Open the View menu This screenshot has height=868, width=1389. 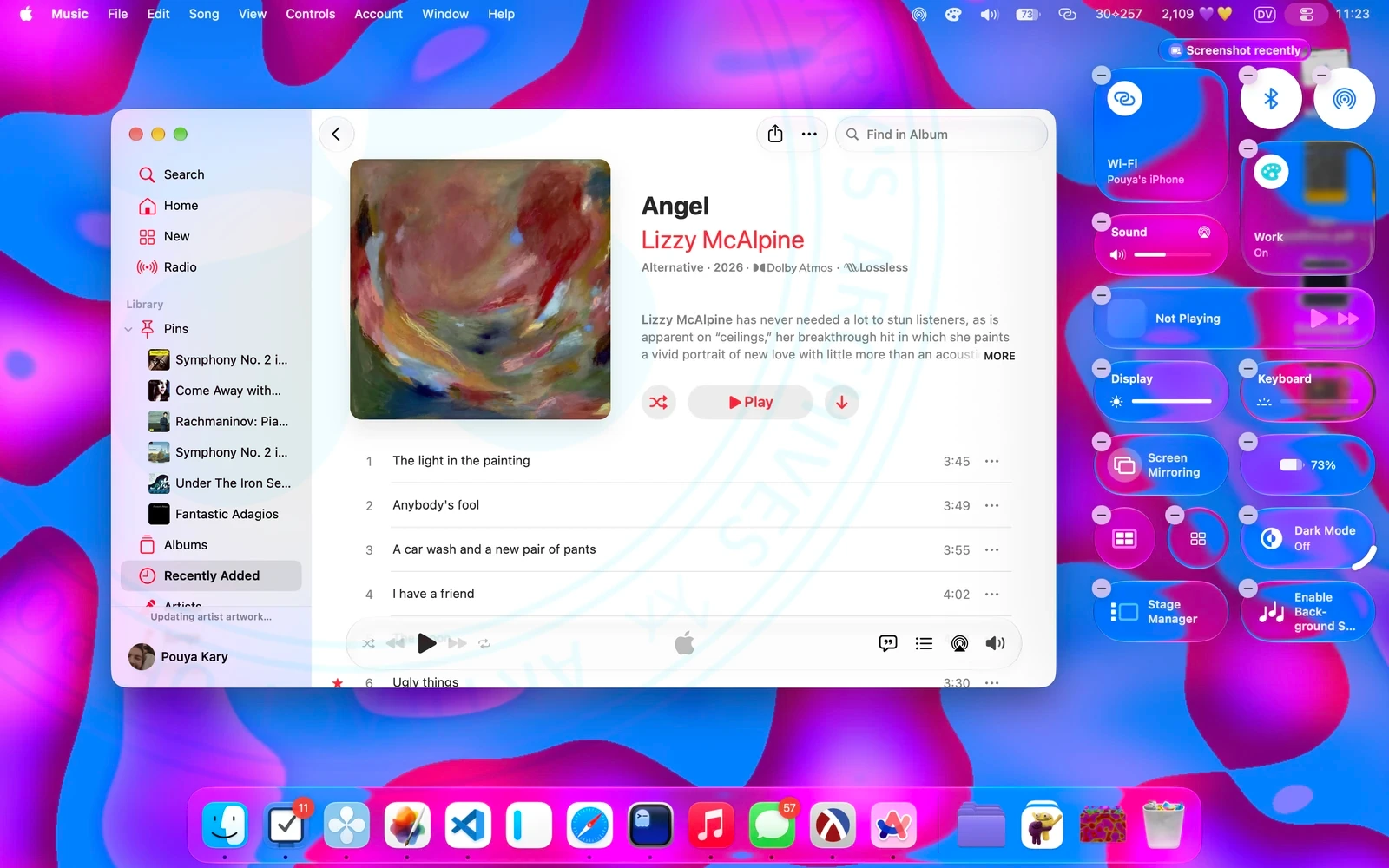pos(253,14)
